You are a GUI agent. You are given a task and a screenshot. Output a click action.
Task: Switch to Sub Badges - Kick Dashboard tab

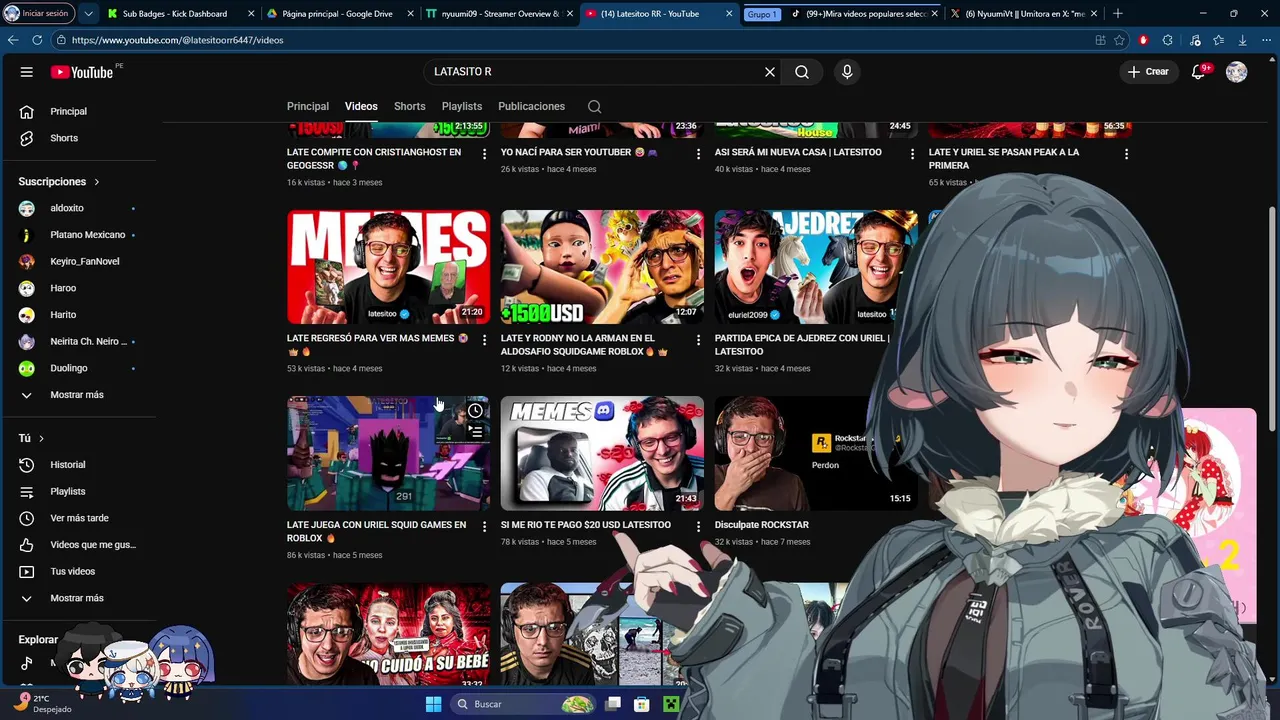[x=176, y=14]
